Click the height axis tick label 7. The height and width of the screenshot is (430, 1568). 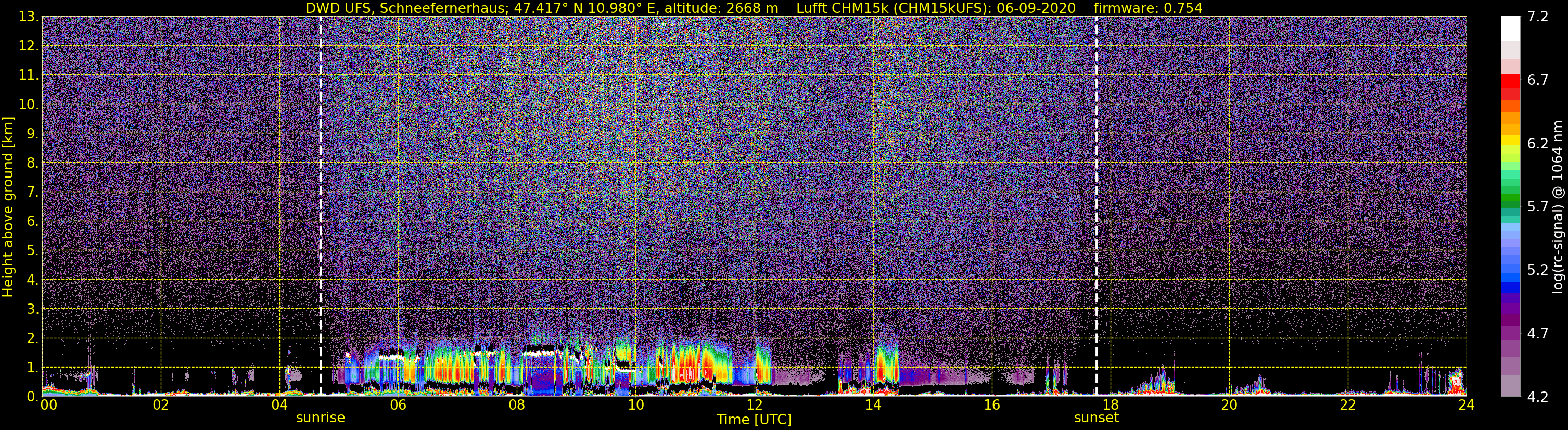[x=32, y=193]
